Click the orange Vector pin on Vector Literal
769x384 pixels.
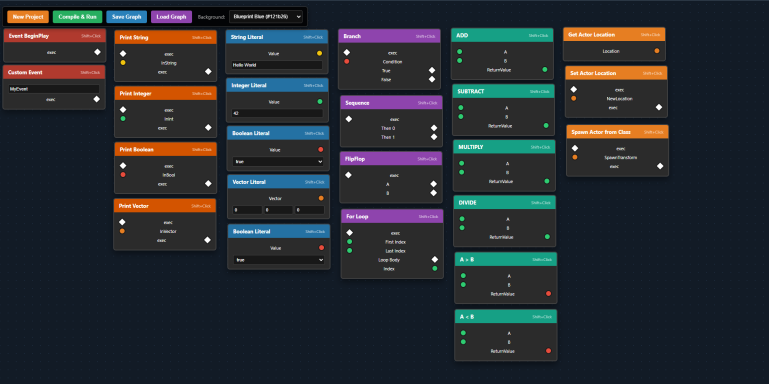click(321, 198)
